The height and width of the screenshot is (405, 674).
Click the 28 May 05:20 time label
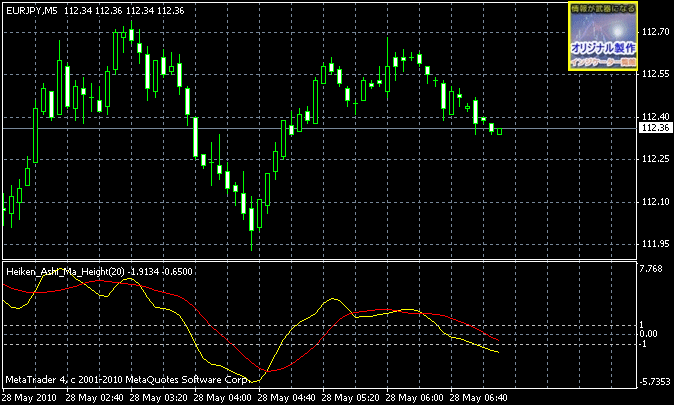351,398
